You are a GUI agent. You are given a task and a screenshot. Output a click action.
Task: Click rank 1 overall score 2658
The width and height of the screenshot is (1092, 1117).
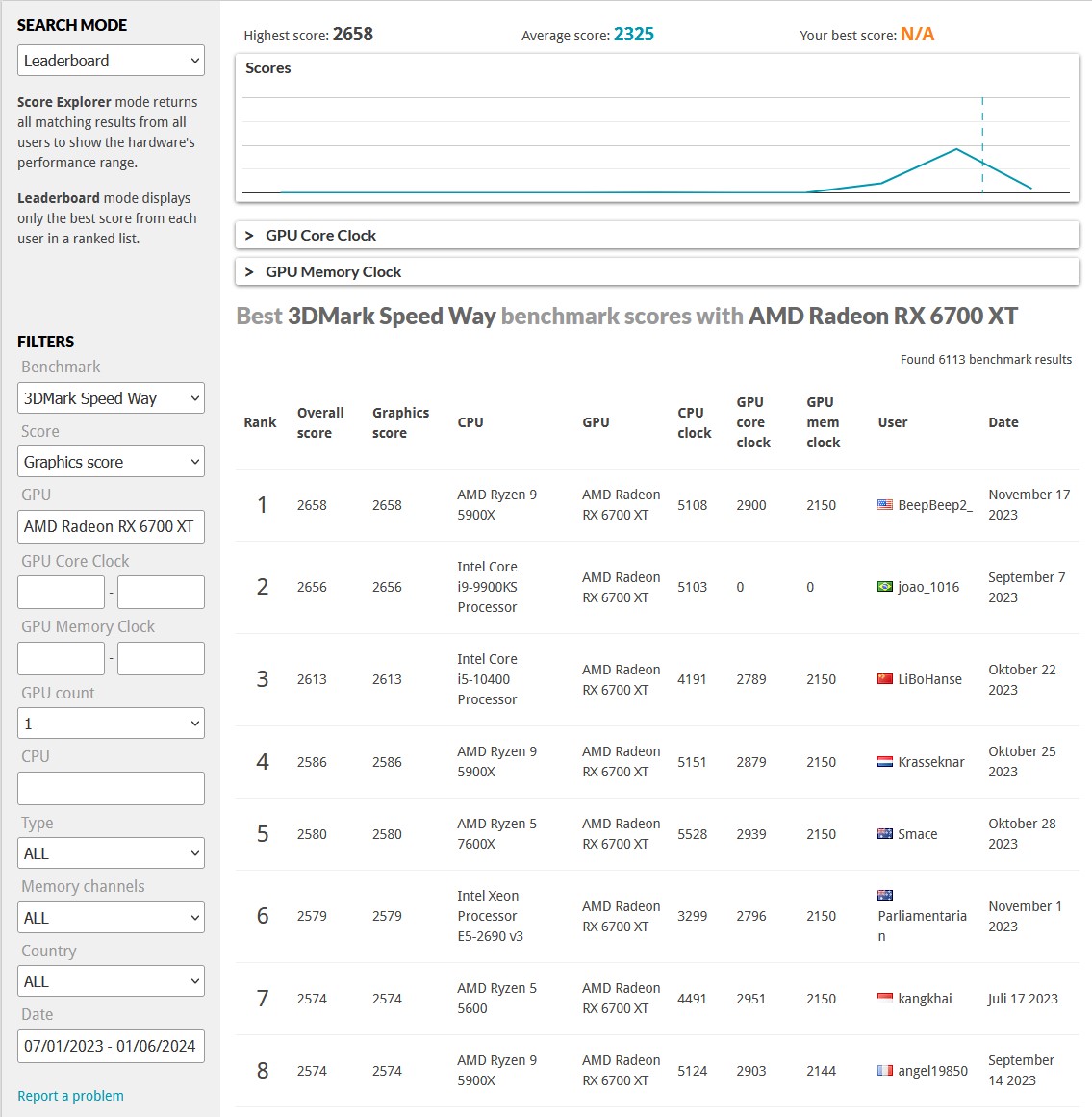coord(312,505)
